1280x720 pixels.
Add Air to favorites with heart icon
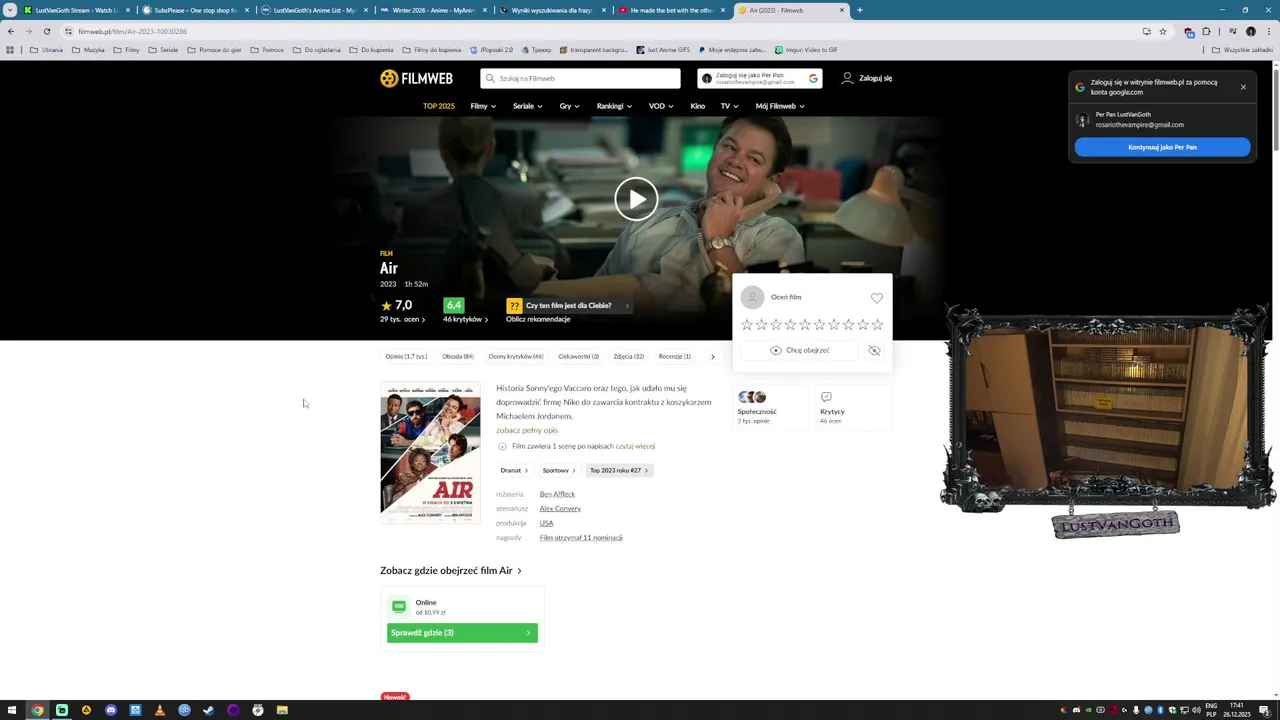877,298
